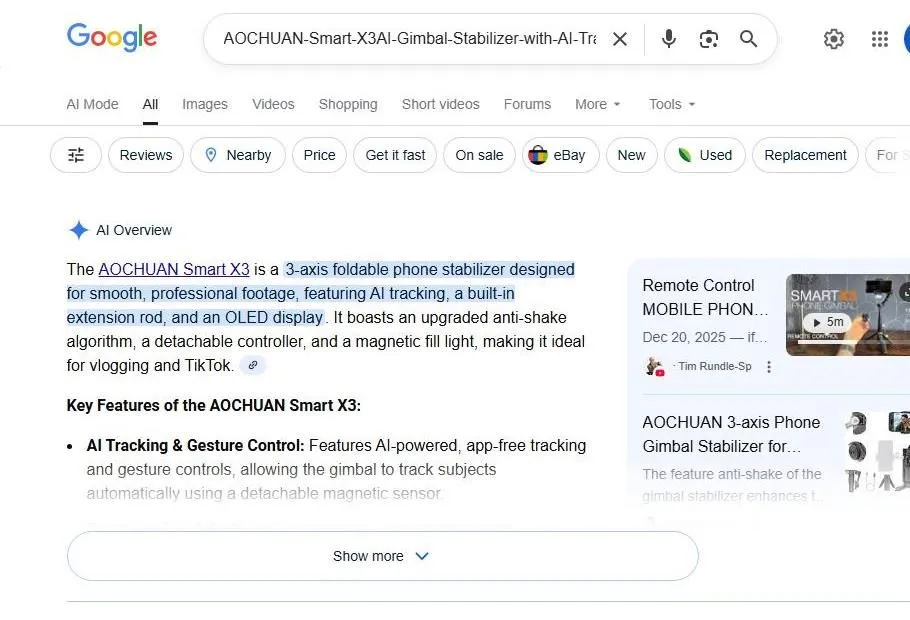Screen dimensions: 910x620
Task: Expand the More dropdown
Action: 598,104
